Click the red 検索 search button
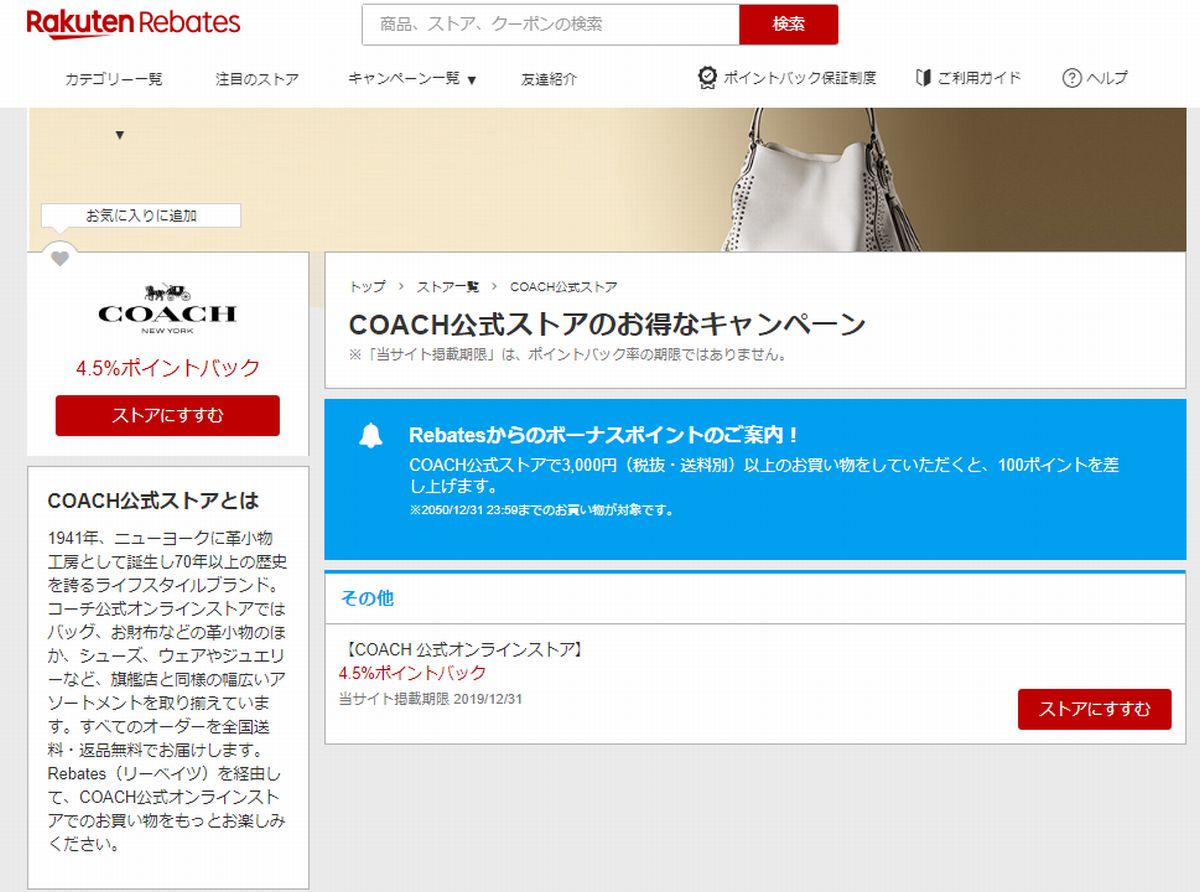 [x=789, y=25]
